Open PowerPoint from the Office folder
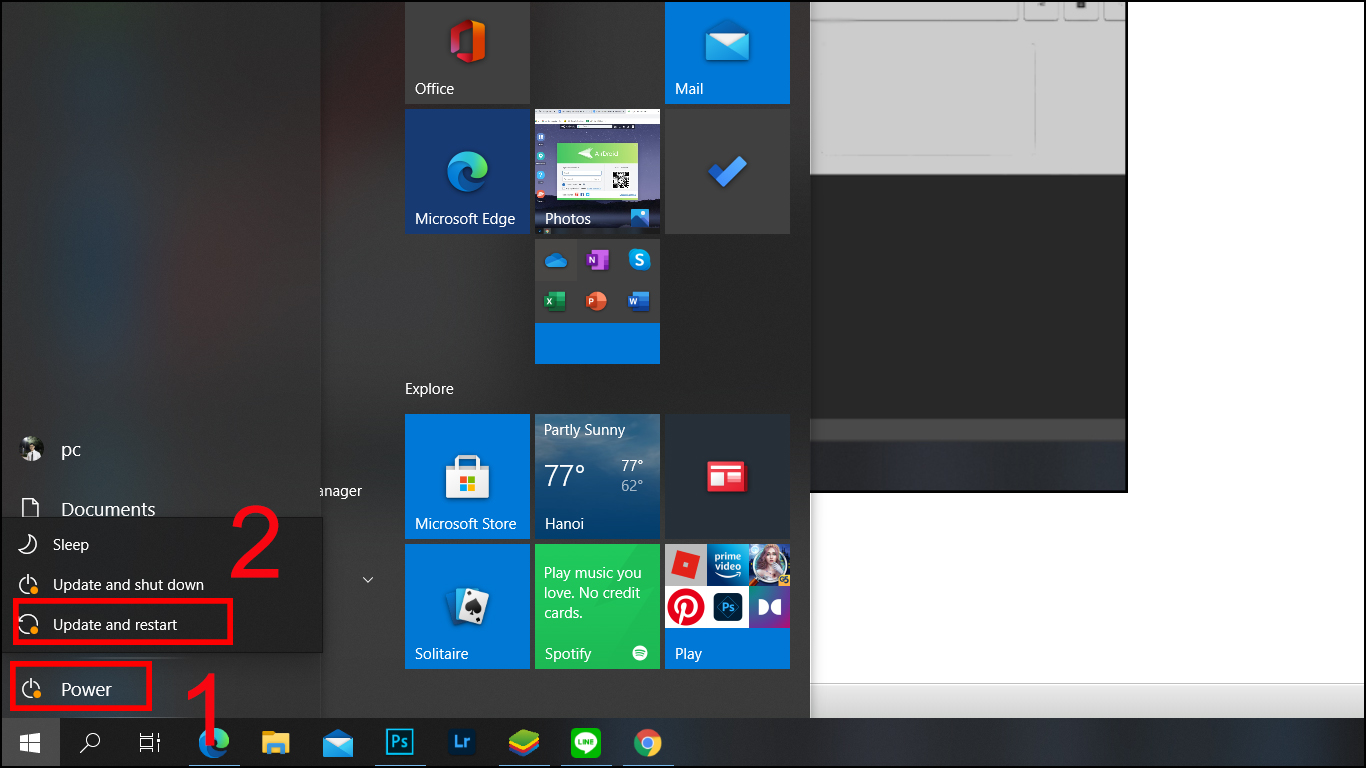The height and width of the screenshot is (768, 1366). tap(596, 300)
